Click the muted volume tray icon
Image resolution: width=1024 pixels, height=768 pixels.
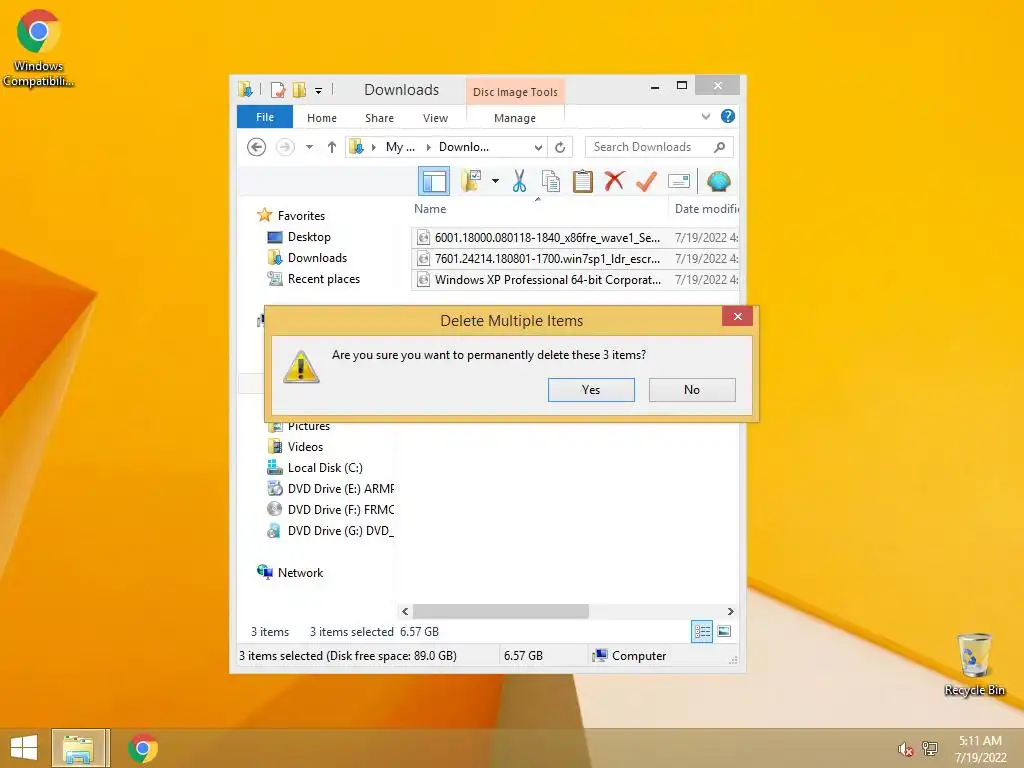[x=905, y=748]
